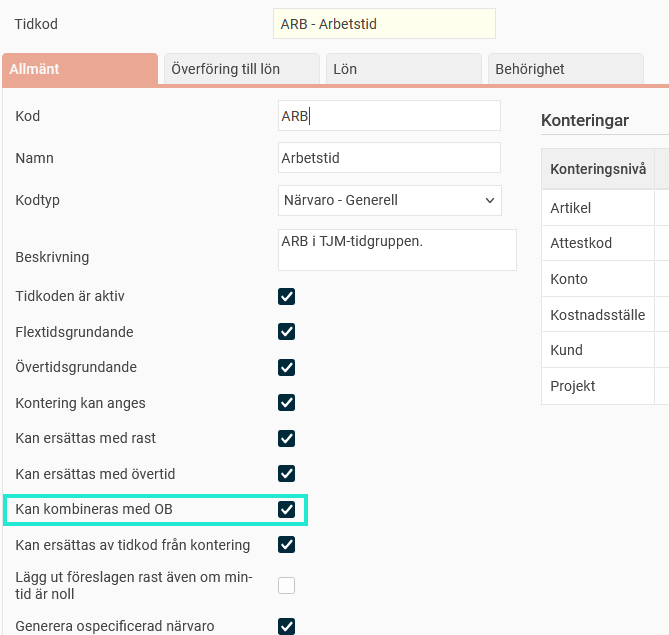Toggle Kan ersättas med övertid checkbox
Viewport: 669px width, 635px height.
287,473
